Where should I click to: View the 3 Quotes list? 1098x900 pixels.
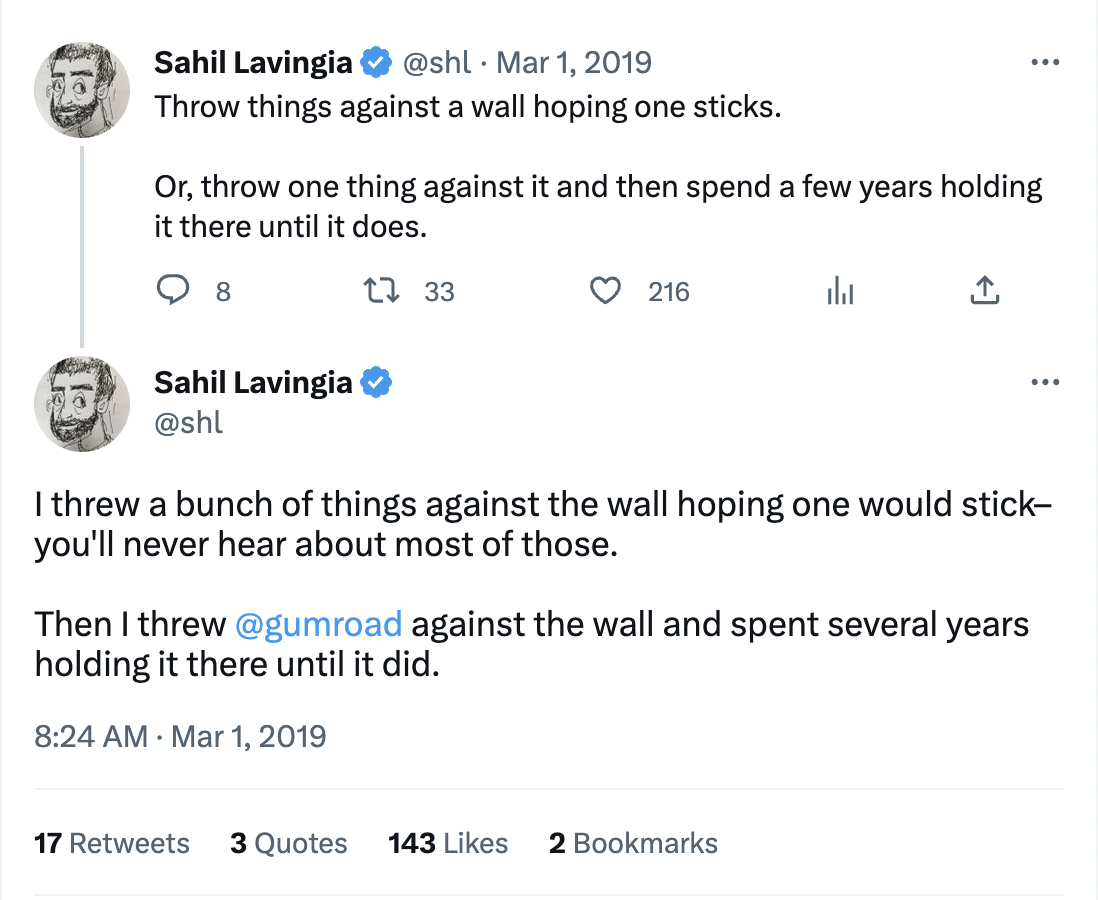coord(288,843)
